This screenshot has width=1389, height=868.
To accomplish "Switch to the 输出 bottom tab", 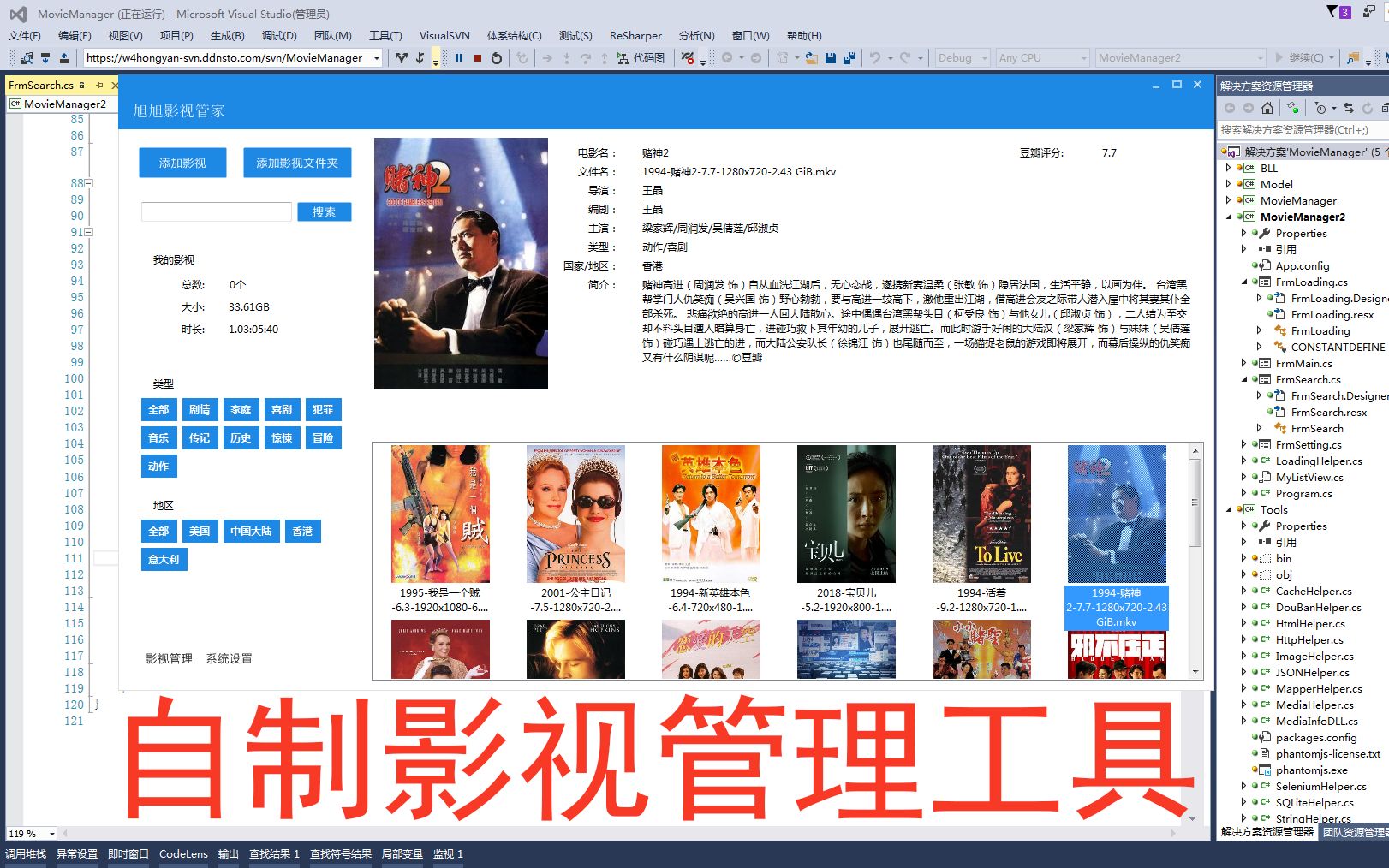I will coord(229,854).
